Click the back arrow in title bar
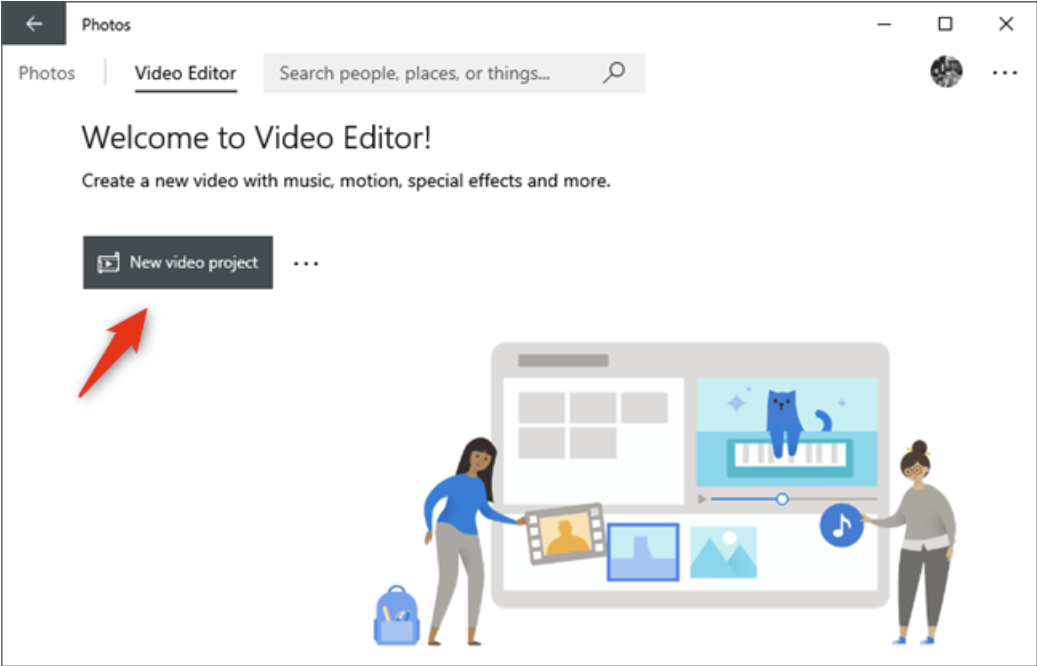This screenshot has height=666, width=1037. click(34, 24)
